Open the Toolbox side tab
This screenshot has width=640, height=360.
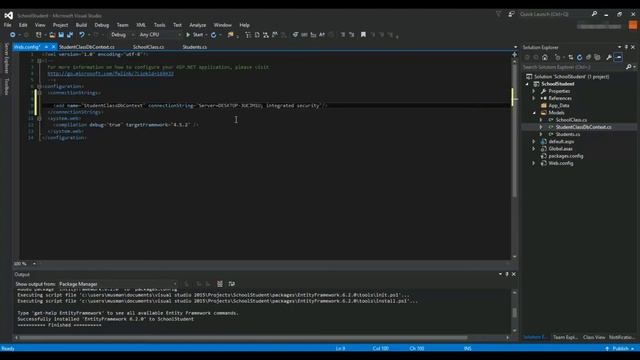tap(6, 87)
